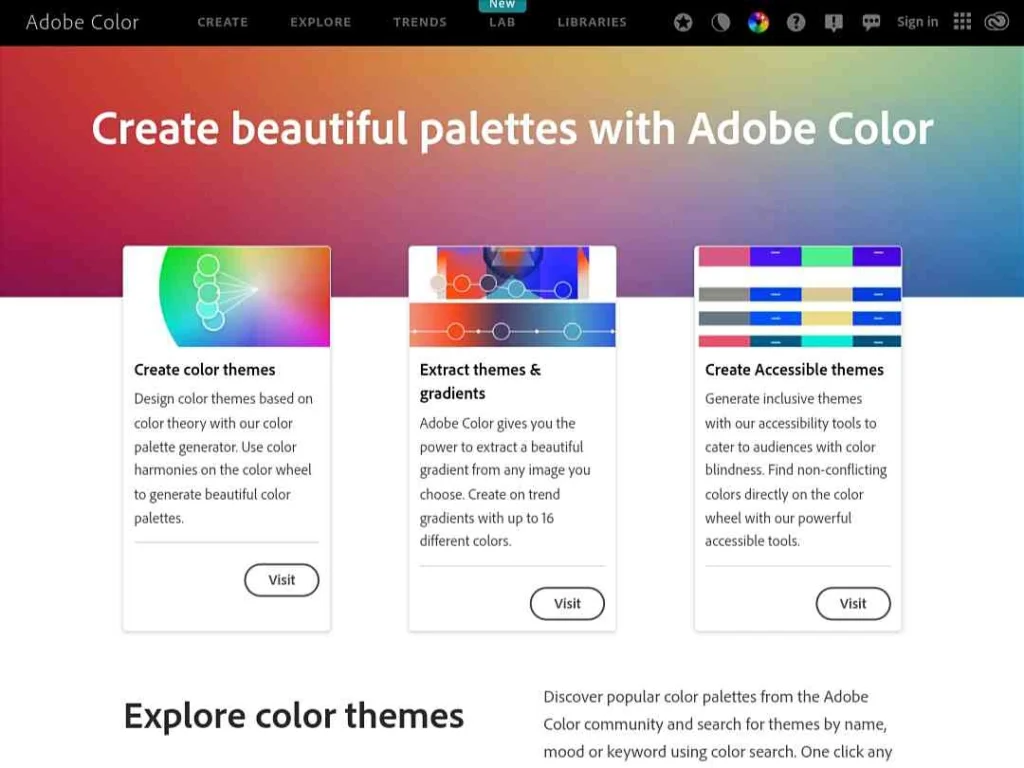Click the 'Discover popular color palettes' paragraph

(x=718, y=724)
